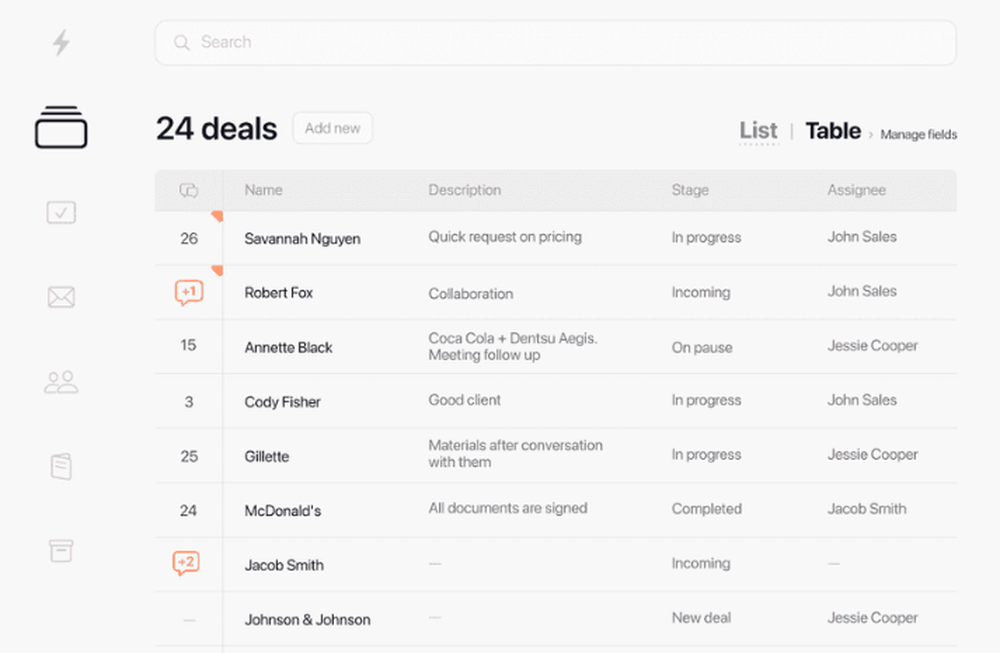Click 'In progress' stage for Gillette
This screenshot has height=653, width=1000.
[x=706, y=455]
